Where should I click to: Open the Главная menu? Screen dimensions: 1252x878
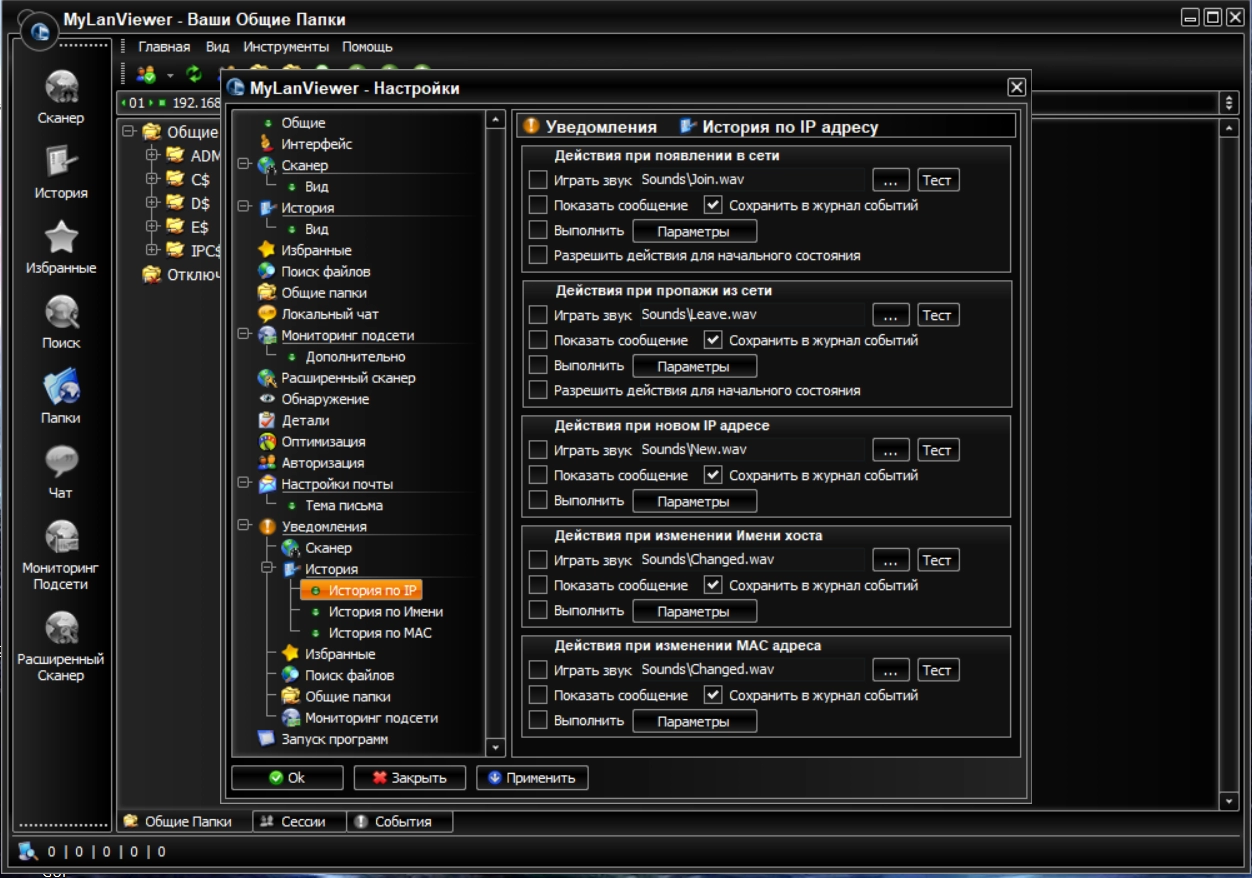pos(164,47)
